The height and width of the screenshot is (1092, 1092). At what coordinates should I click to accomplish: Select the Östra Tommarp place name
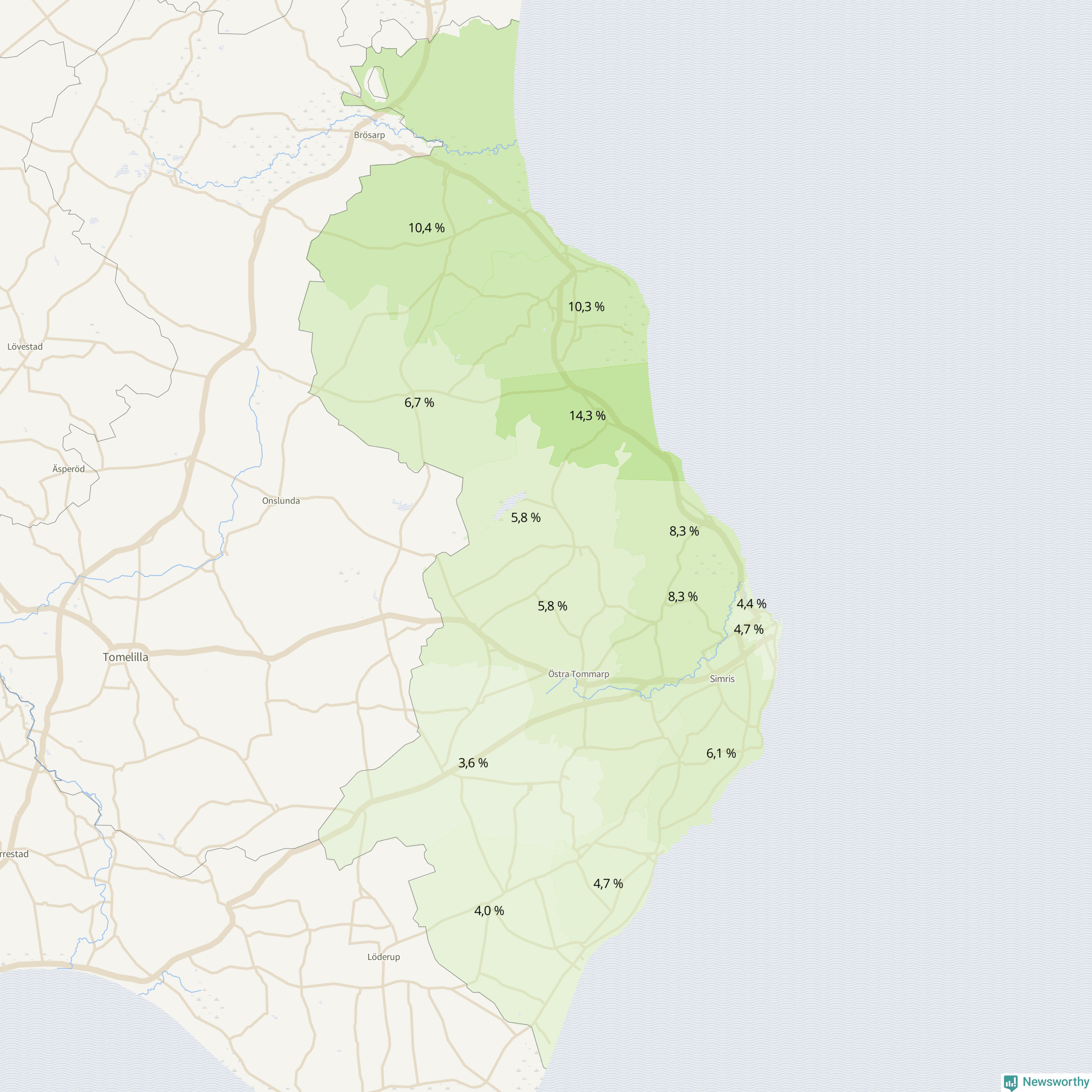coord(579,674)
